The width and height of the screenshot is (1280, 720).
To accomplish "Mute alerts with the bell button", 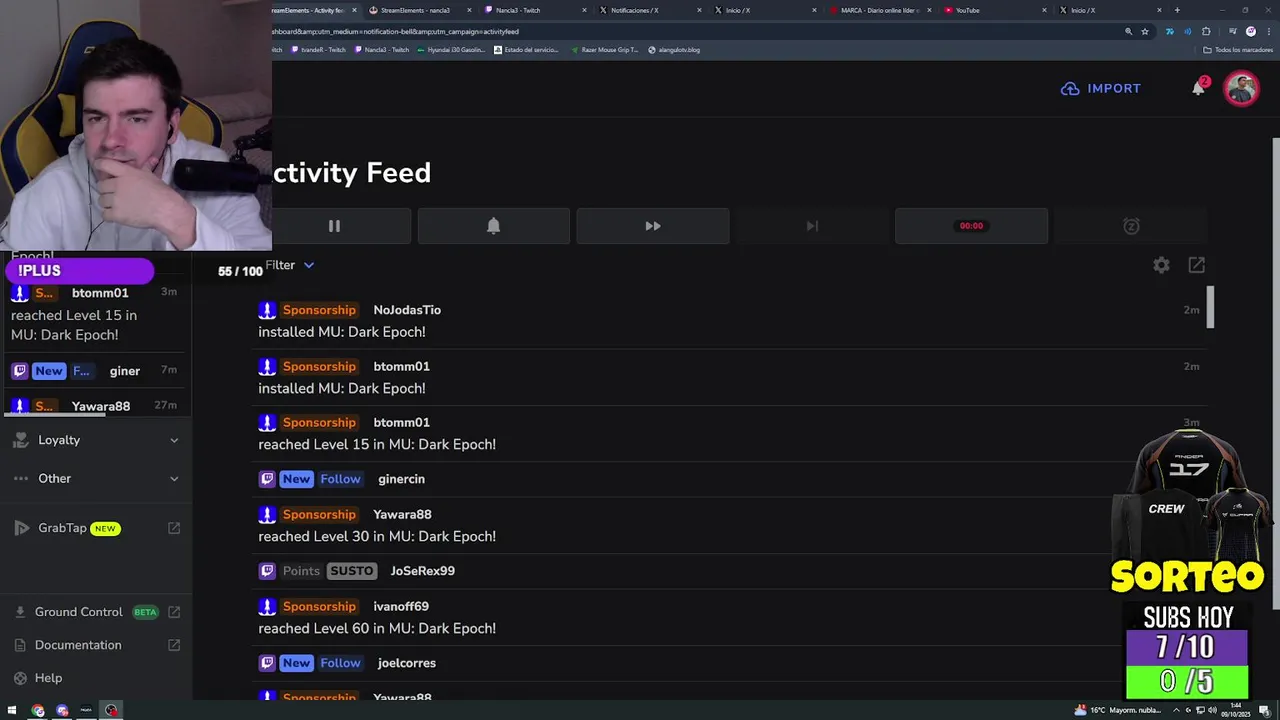I will point(493,226).
